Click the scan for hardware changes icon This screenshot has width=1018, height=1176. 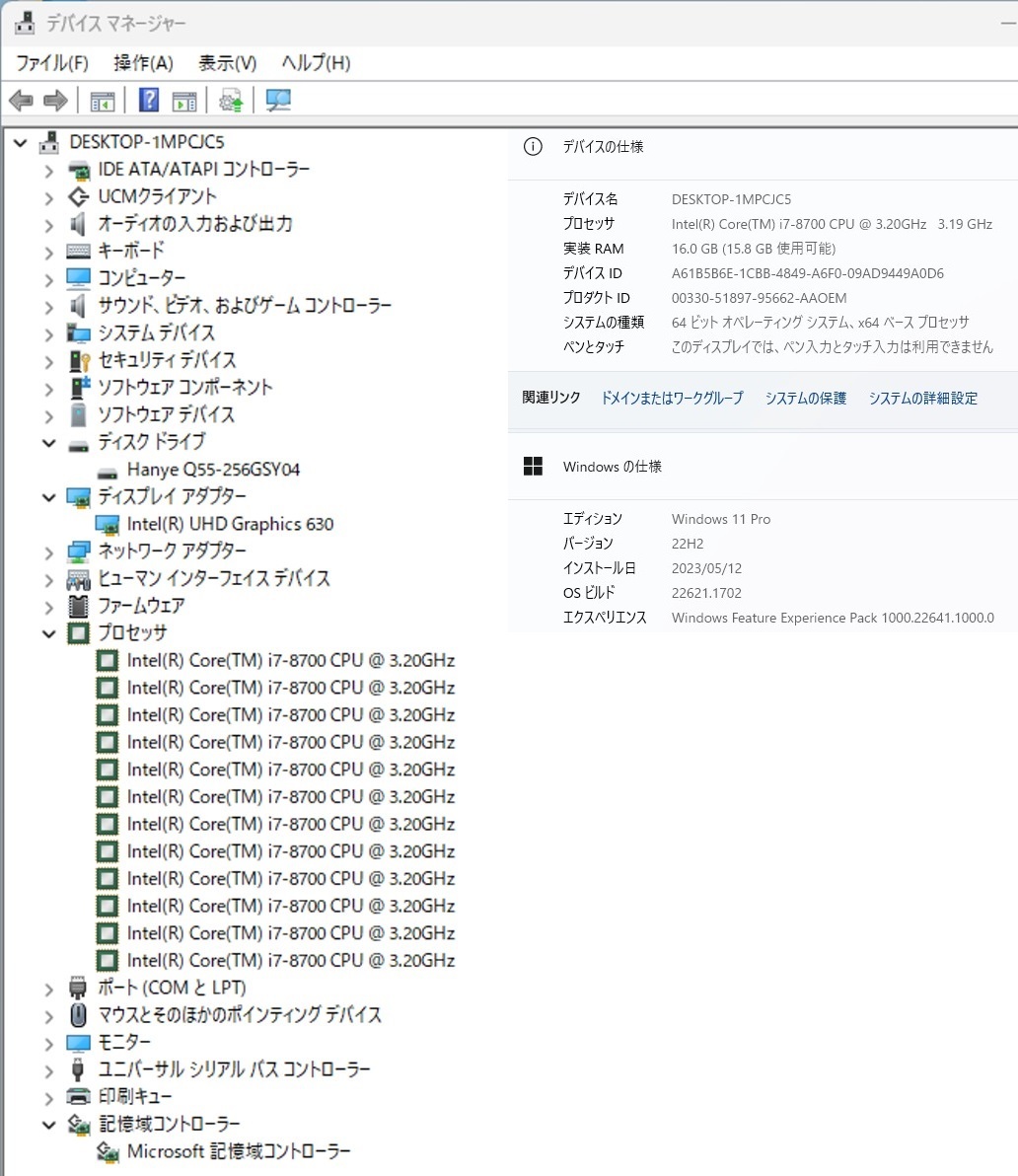click(278, 101)
